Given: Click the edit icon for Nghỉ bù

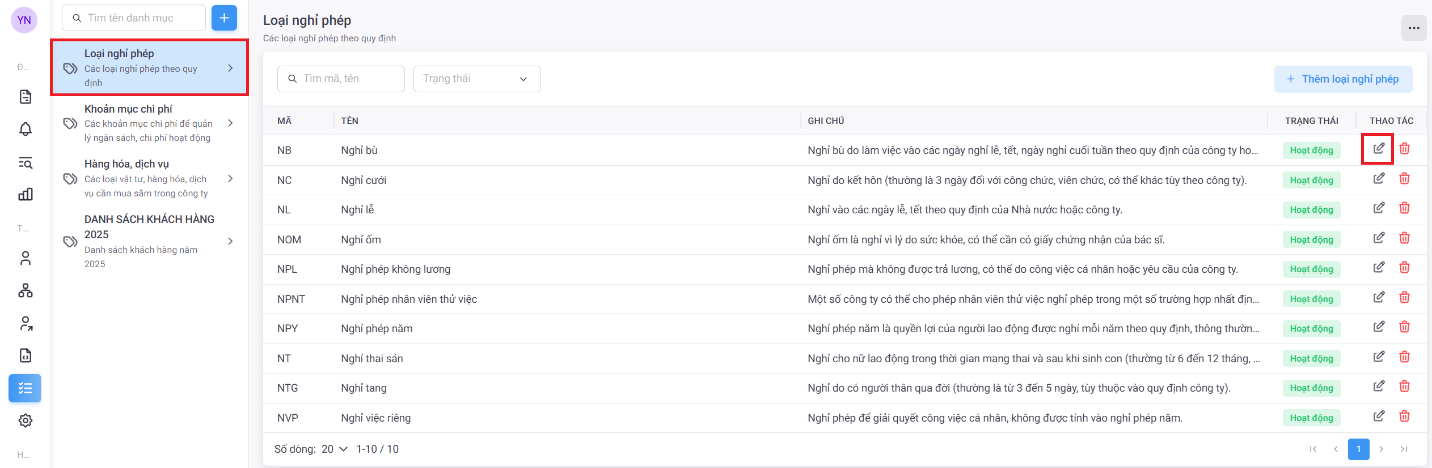Looking at the screenshot, I should pyautogui.click(x=1379, y=149).
